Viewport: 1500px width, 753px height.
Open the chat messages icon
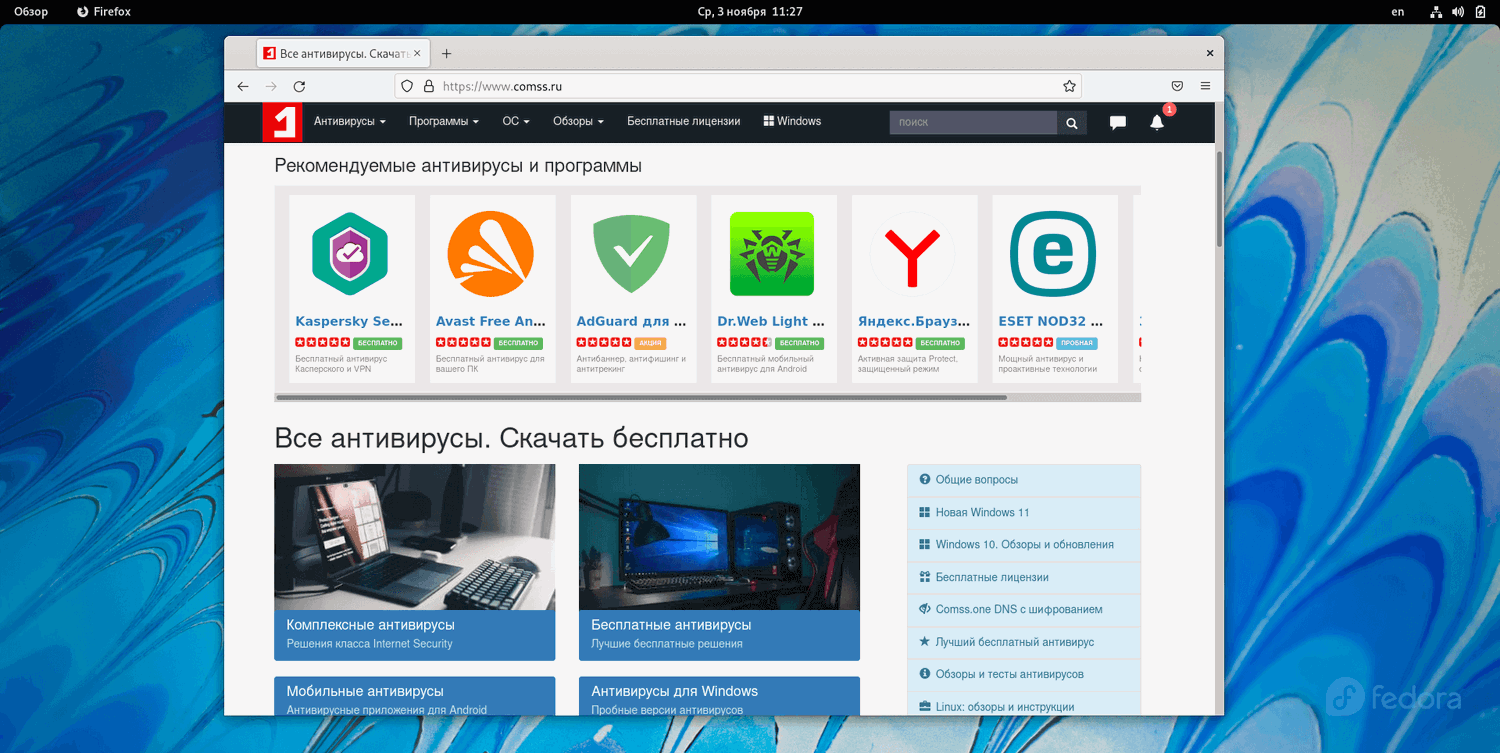[1118, 123]
